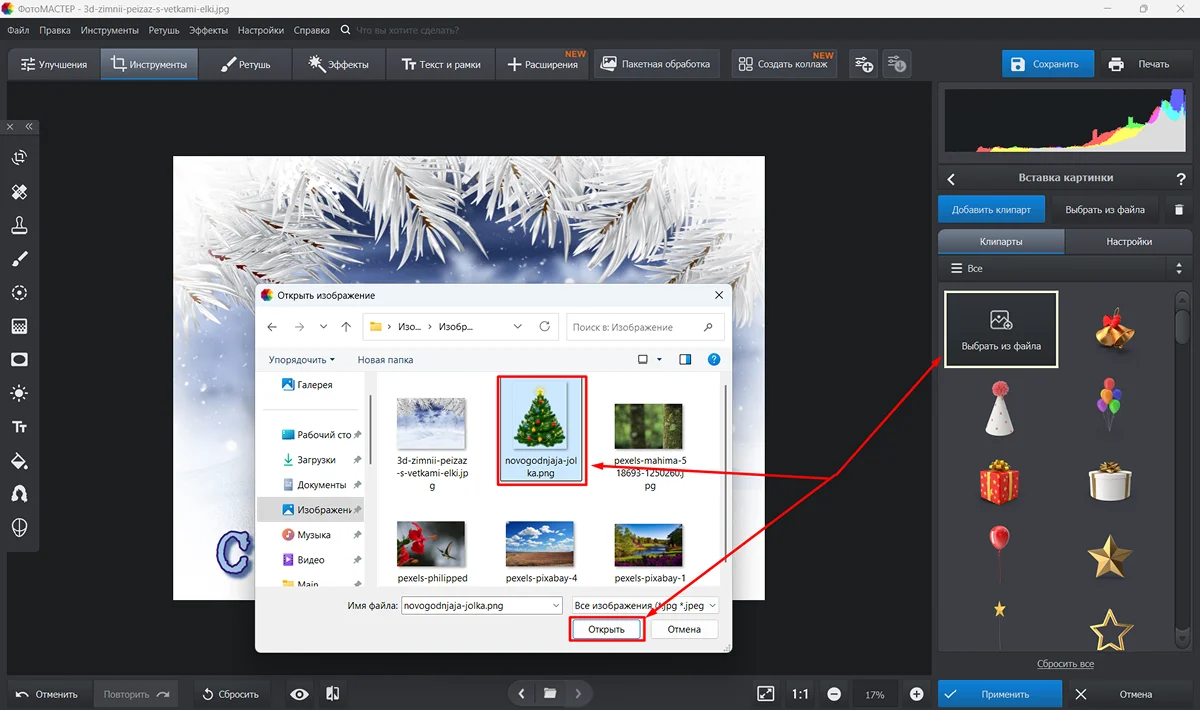Pick the brush tool in left sidebar

point(19,259)
